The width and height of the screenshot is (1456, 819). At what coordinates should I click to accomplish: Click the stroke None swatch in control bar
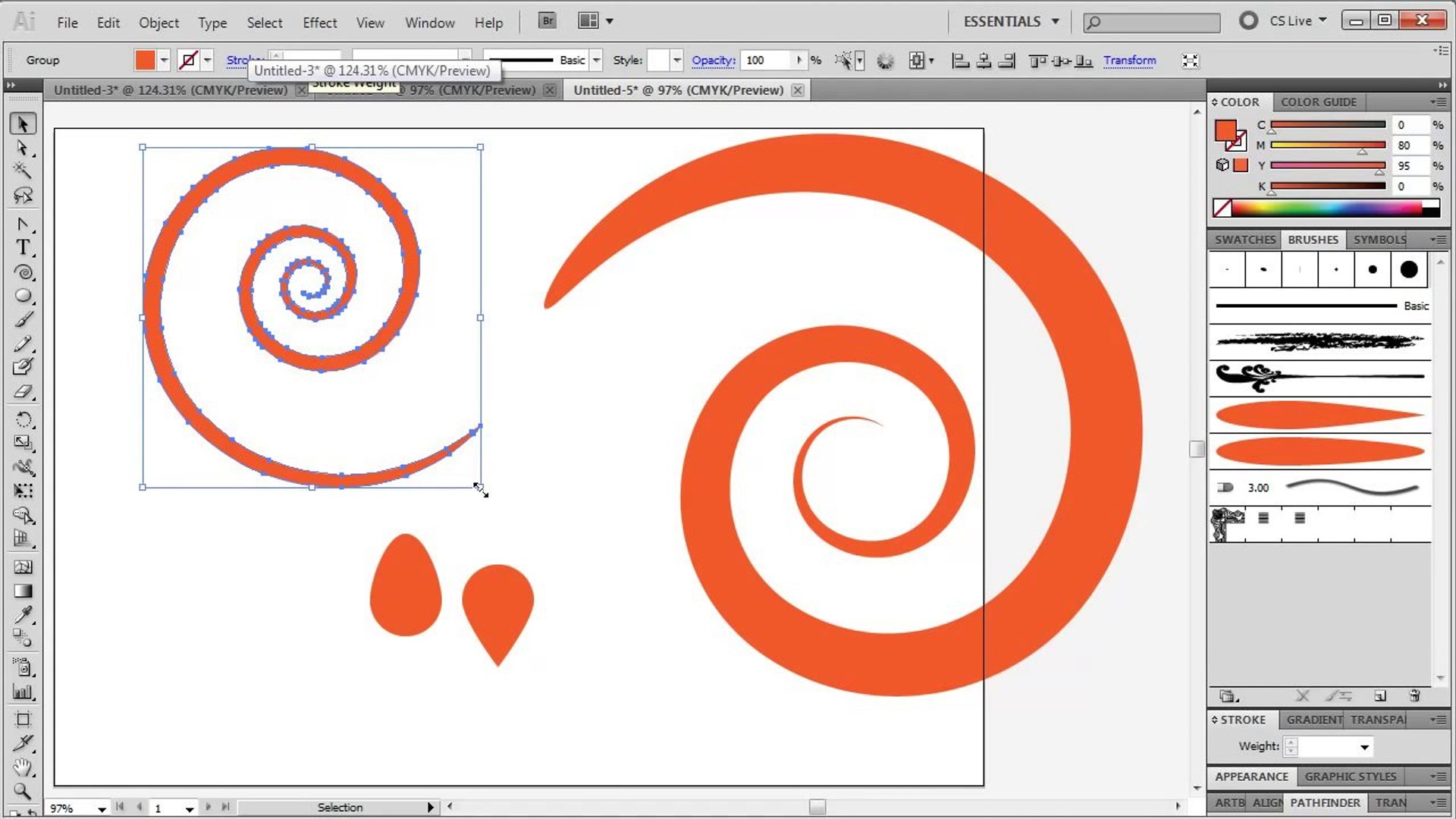click(x=188, y=60)
